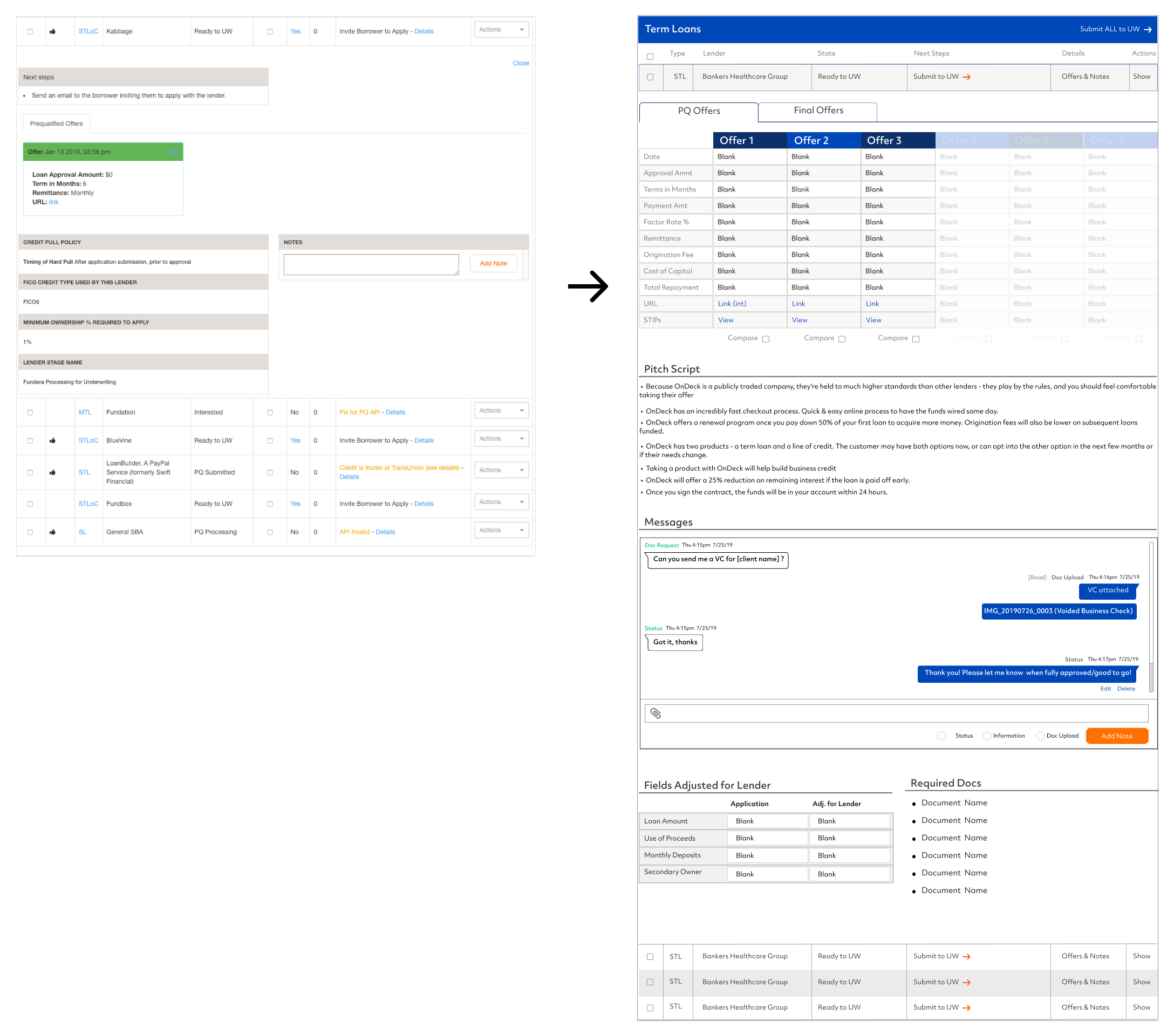Tick the checkbox in LoanBuilder row
Image resolution: width=1174 pixels, height=1036 pixels.
30,472
